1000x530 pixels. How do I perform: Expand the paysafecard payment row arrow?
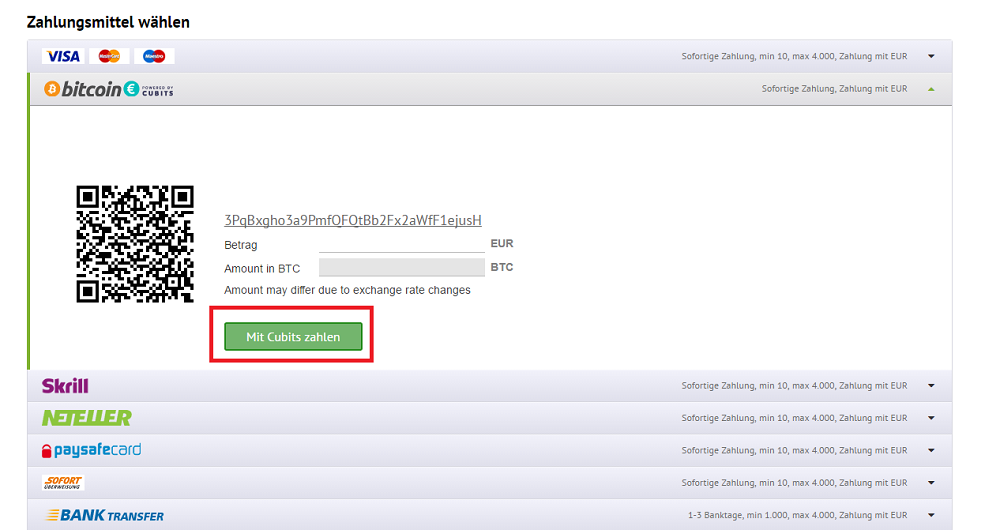coord(931,450)
